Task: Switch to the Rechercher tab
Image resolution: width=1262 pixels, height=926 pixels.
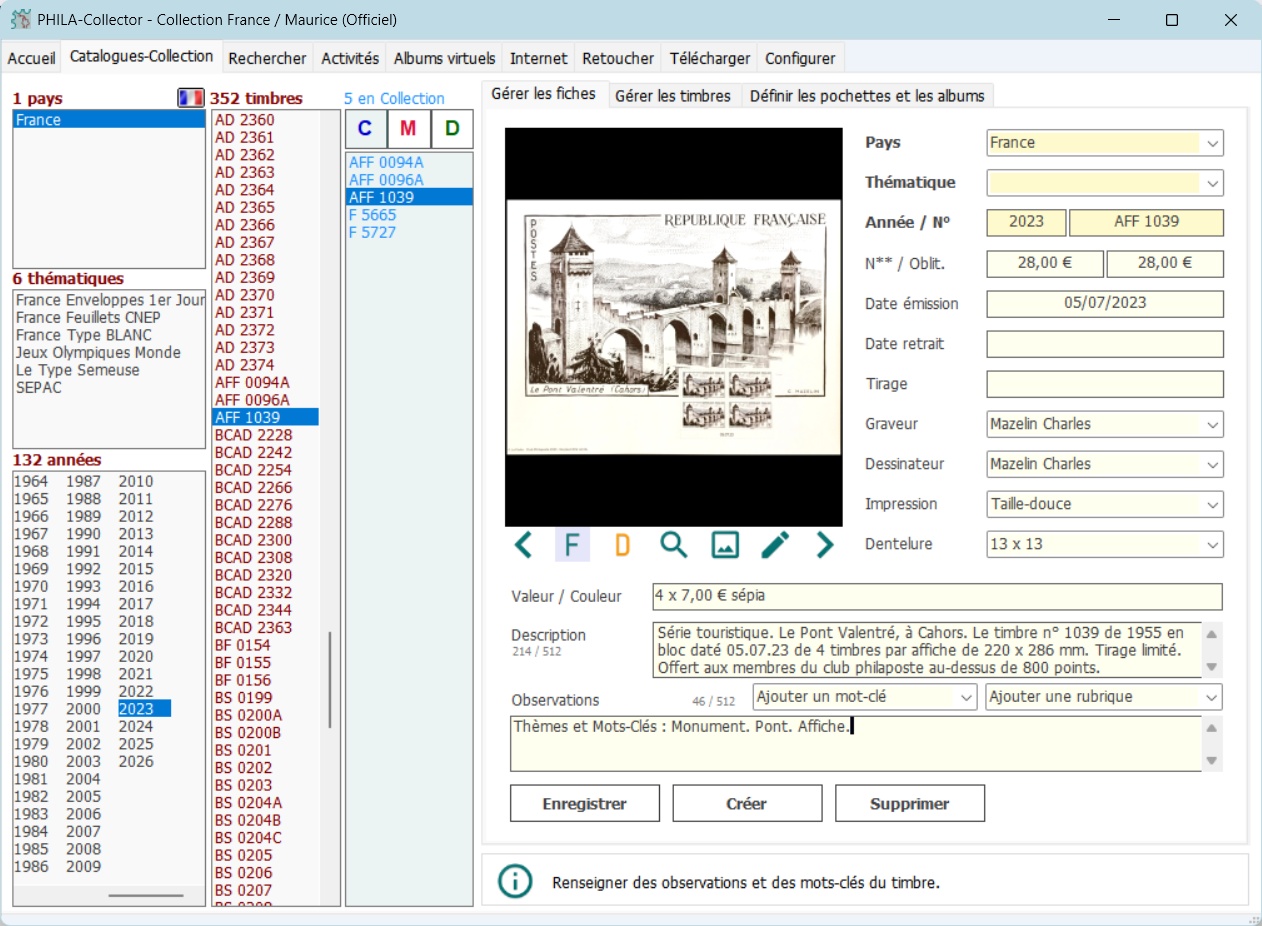Action: (267, 58)
